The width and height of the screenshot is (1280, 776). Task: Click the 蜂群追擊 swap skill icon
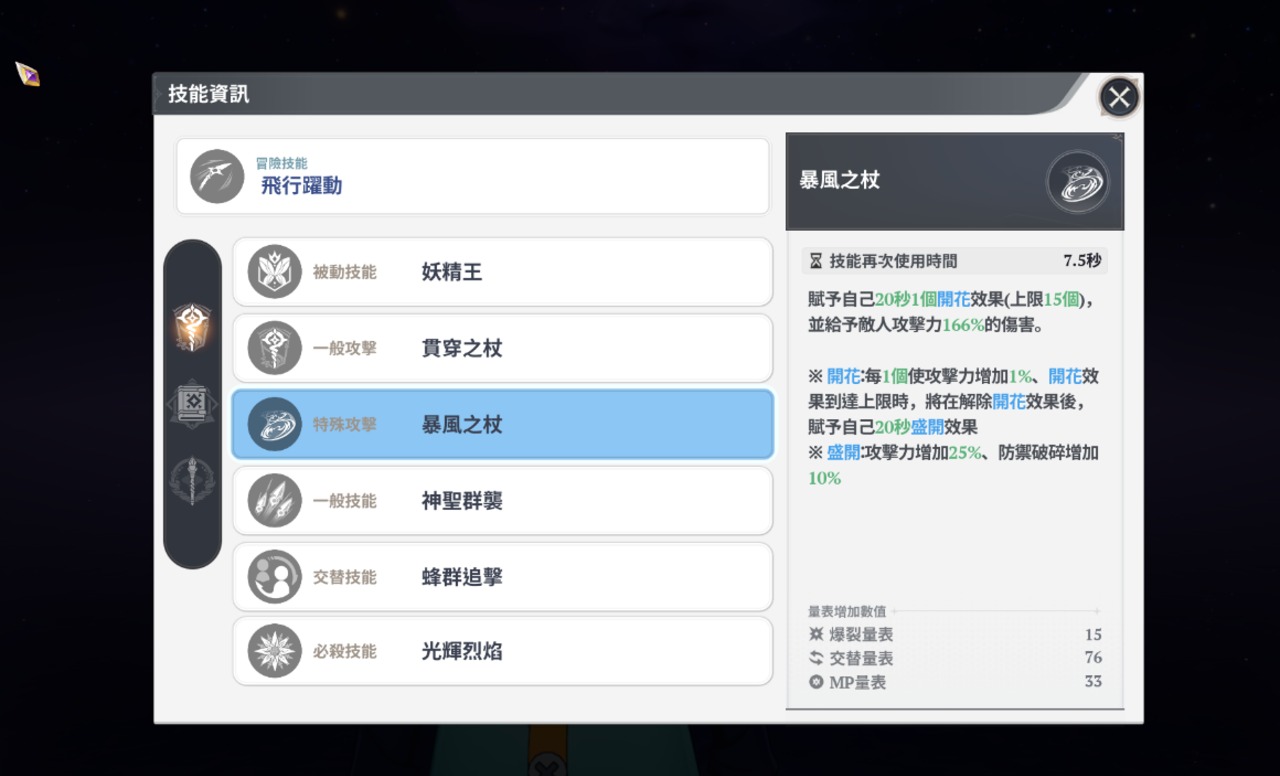tap(274, 577)
